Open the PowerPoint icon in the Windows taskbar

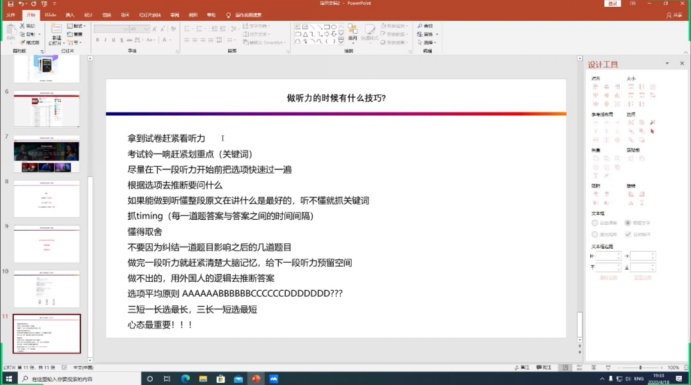point(256,379)
